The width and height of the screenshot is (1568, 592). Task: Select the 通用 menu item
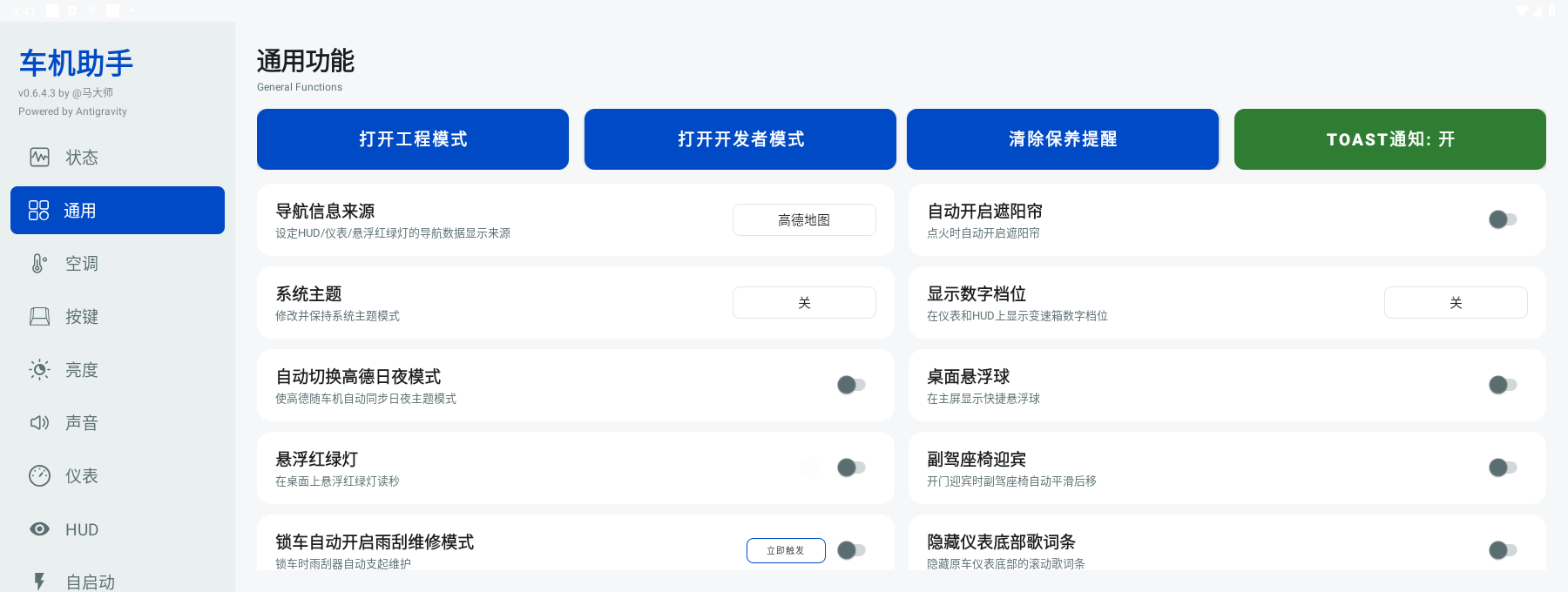(x=118, y=211)
